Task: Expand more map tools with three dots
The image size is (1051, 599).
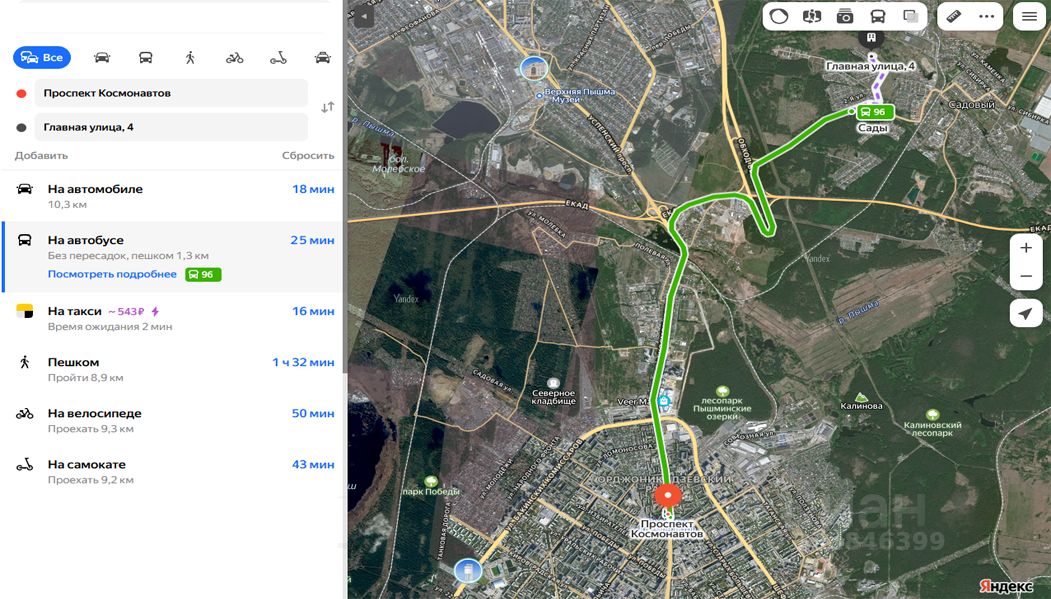Action: pos(986,16)
